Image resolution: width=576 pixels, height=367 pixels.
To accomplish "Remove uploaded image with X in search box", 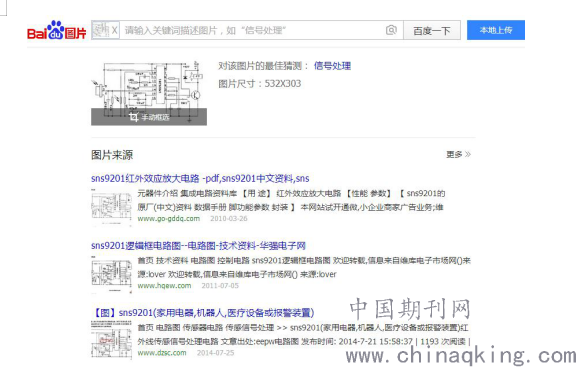I will [x=115, y=30].
